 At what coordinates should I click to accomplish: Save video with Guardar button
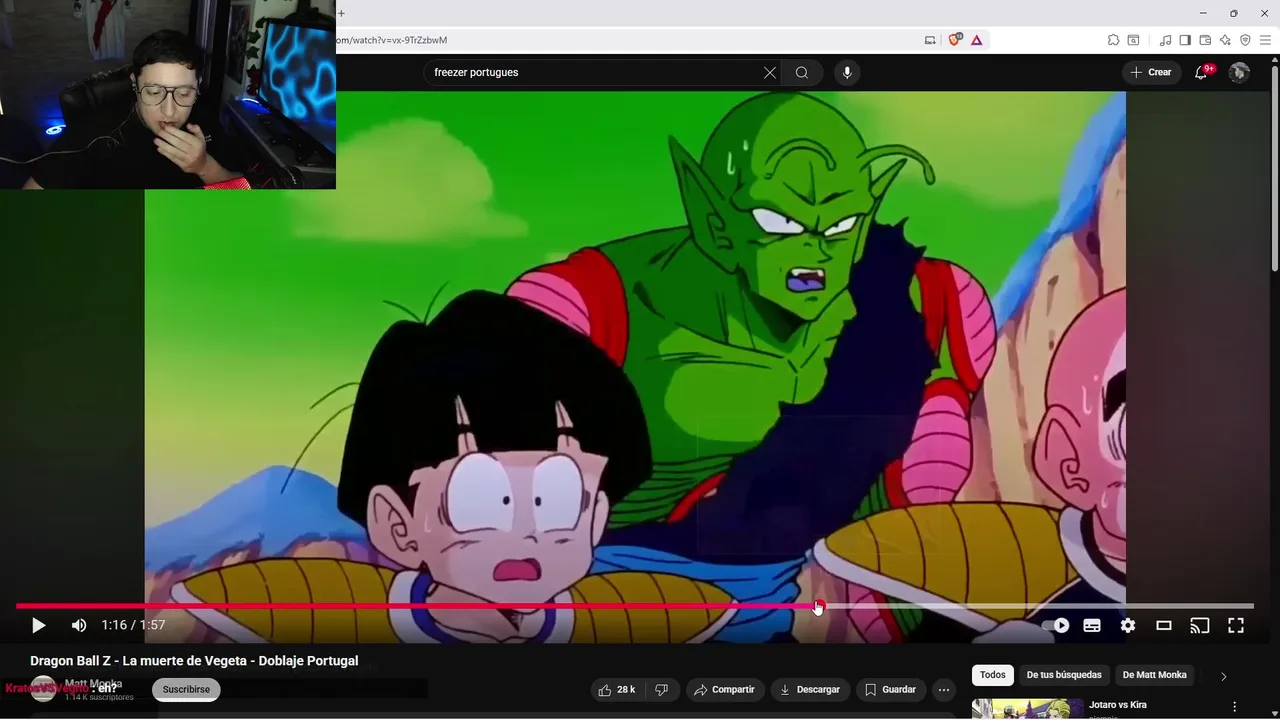(x=890, y=690)
